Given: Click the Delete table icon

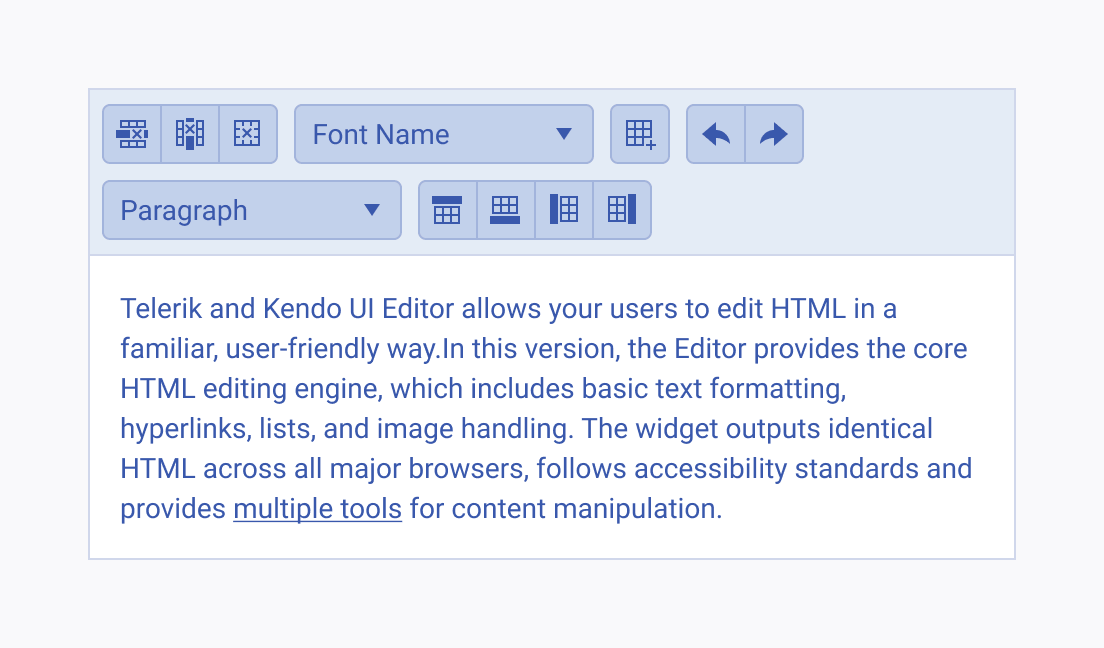Looking at the screenshot, I should tap(247, 134).
